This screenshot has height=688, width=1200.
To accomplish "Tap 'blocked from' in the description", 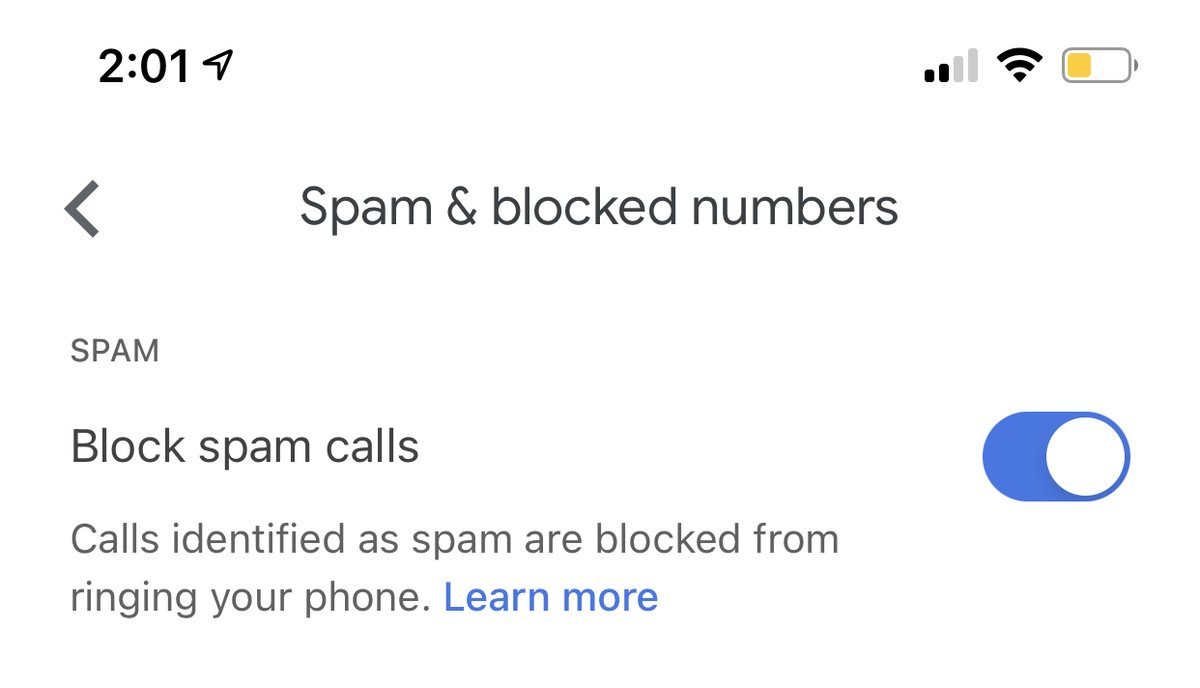I will click(717, 540).
